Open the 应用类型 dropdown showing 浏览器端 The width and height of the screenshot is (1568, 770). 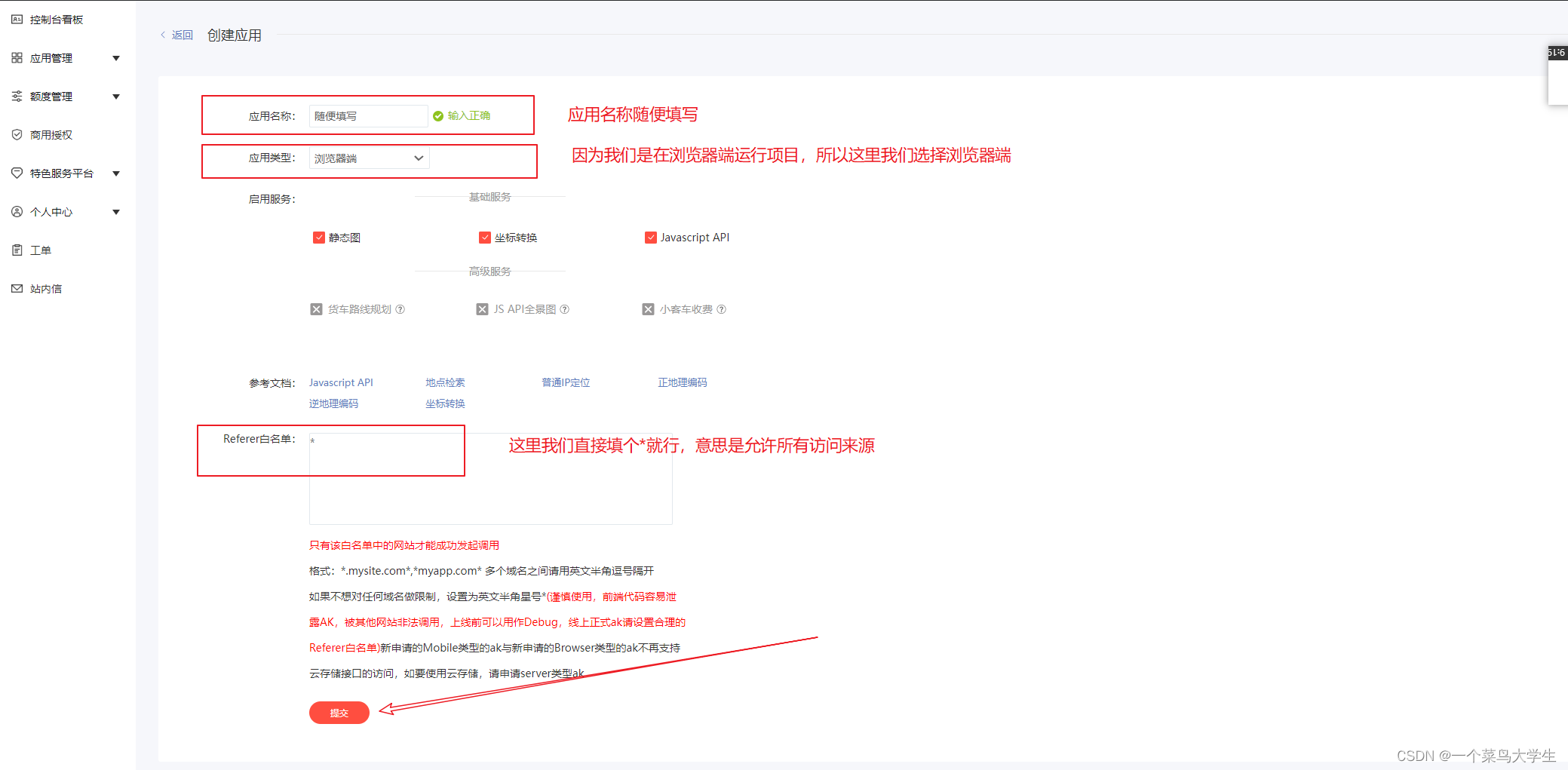coord(369,158)
